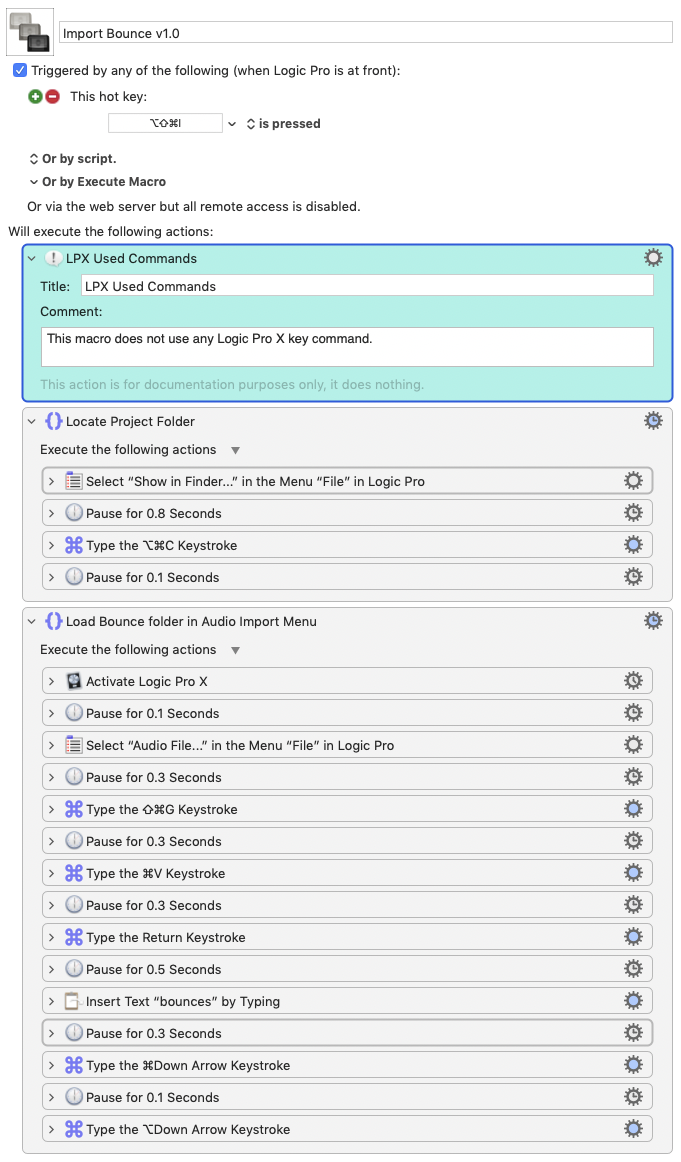The width and height of the screenshot is (681, 1162).
Task: Collapse the LPX Used Commands comment action
Action: (x=32, y=259)
